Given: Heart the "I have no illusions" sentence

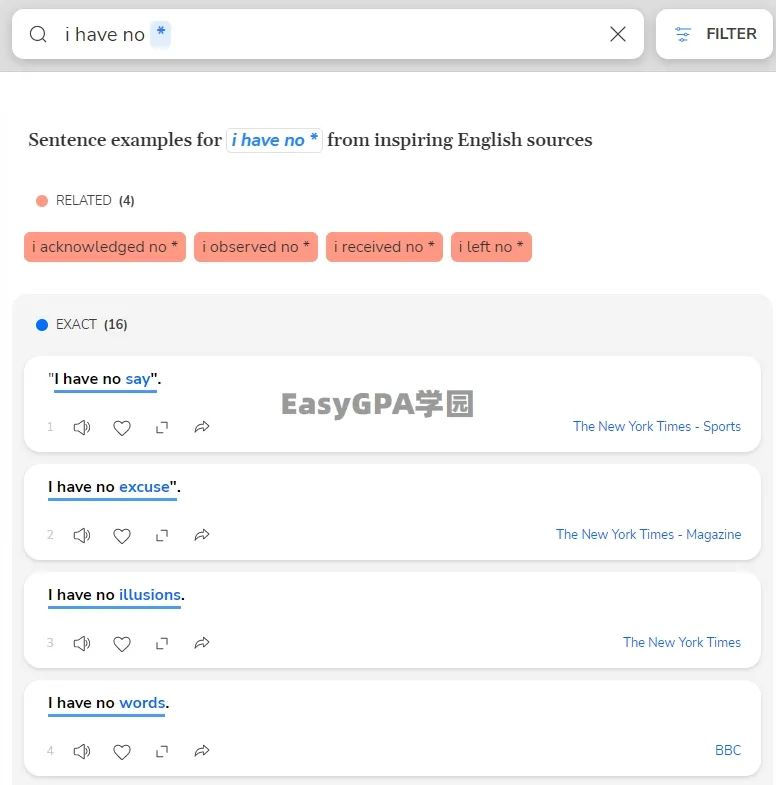Looking at the screenshot, I should [122, 644].
